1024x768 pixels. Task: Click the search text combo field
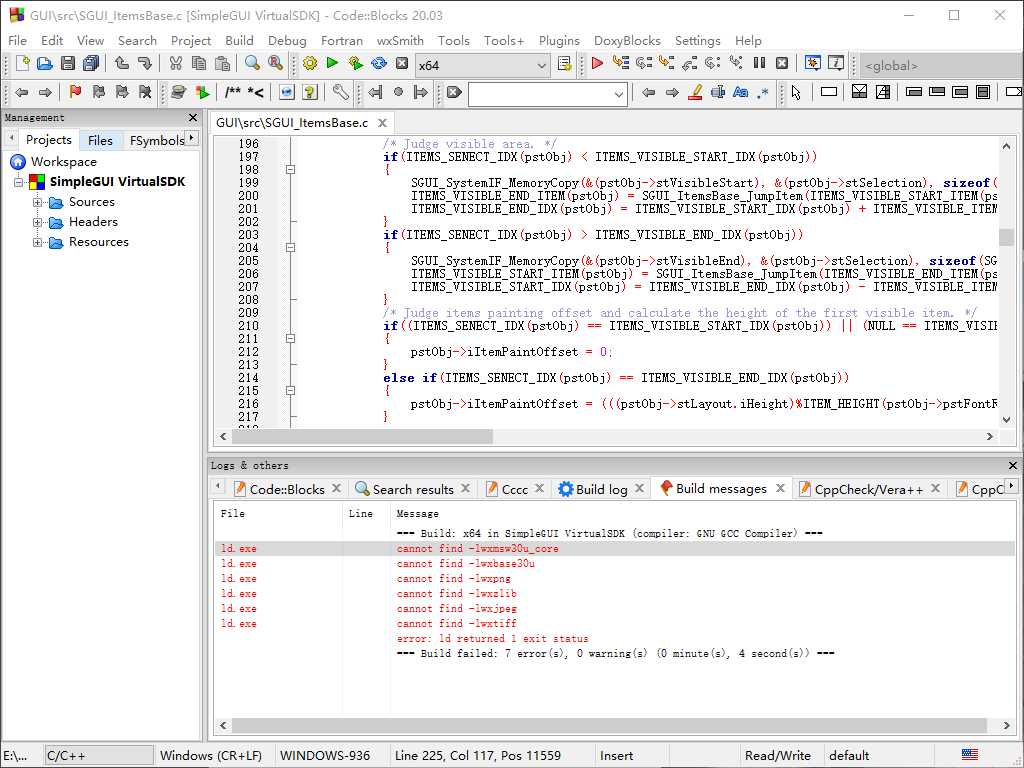[x=548, y=94]
